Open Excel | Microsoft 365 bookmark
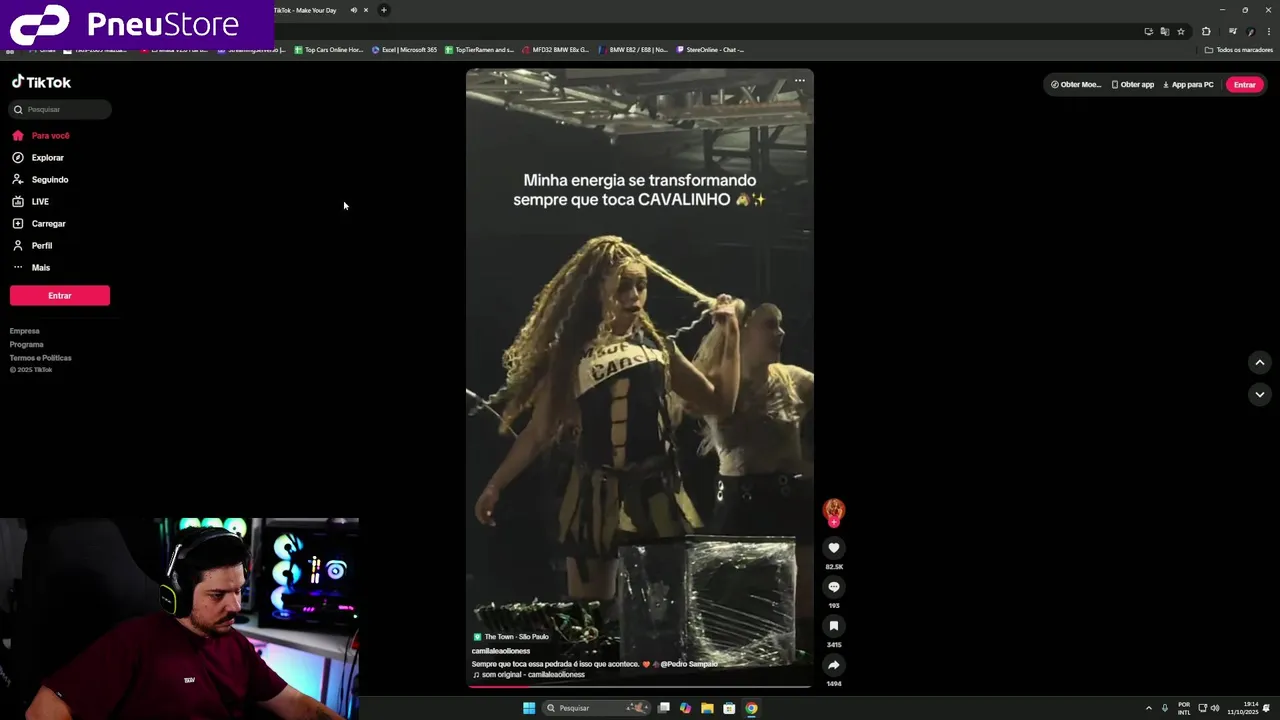Screen dimensions: 1280x720 (x=405, y=50)
